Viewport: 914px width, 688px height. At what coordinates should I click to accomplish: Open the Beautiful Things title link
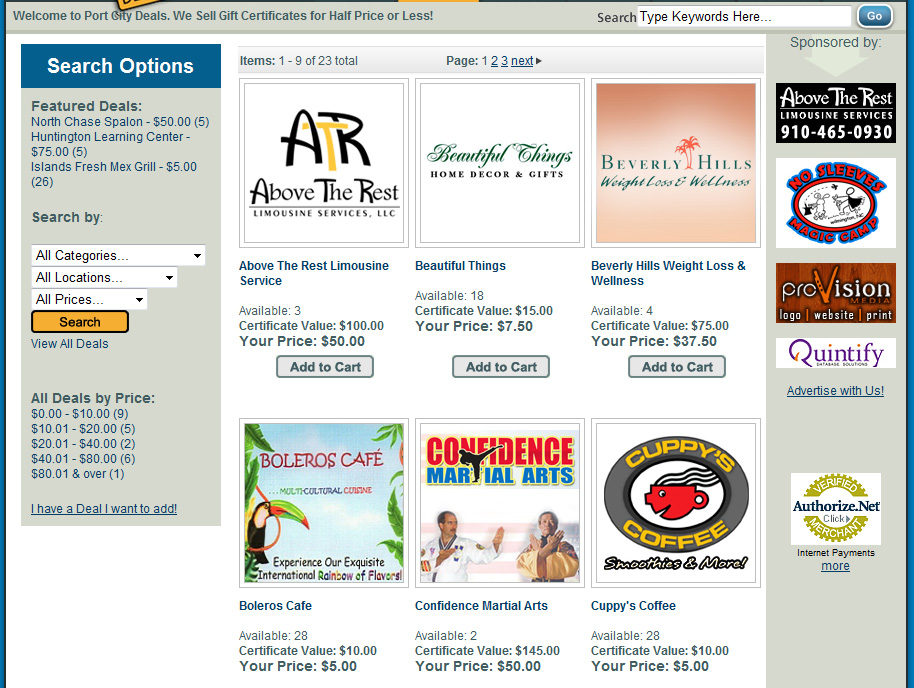pyautogui.click(x=460, y=266)
